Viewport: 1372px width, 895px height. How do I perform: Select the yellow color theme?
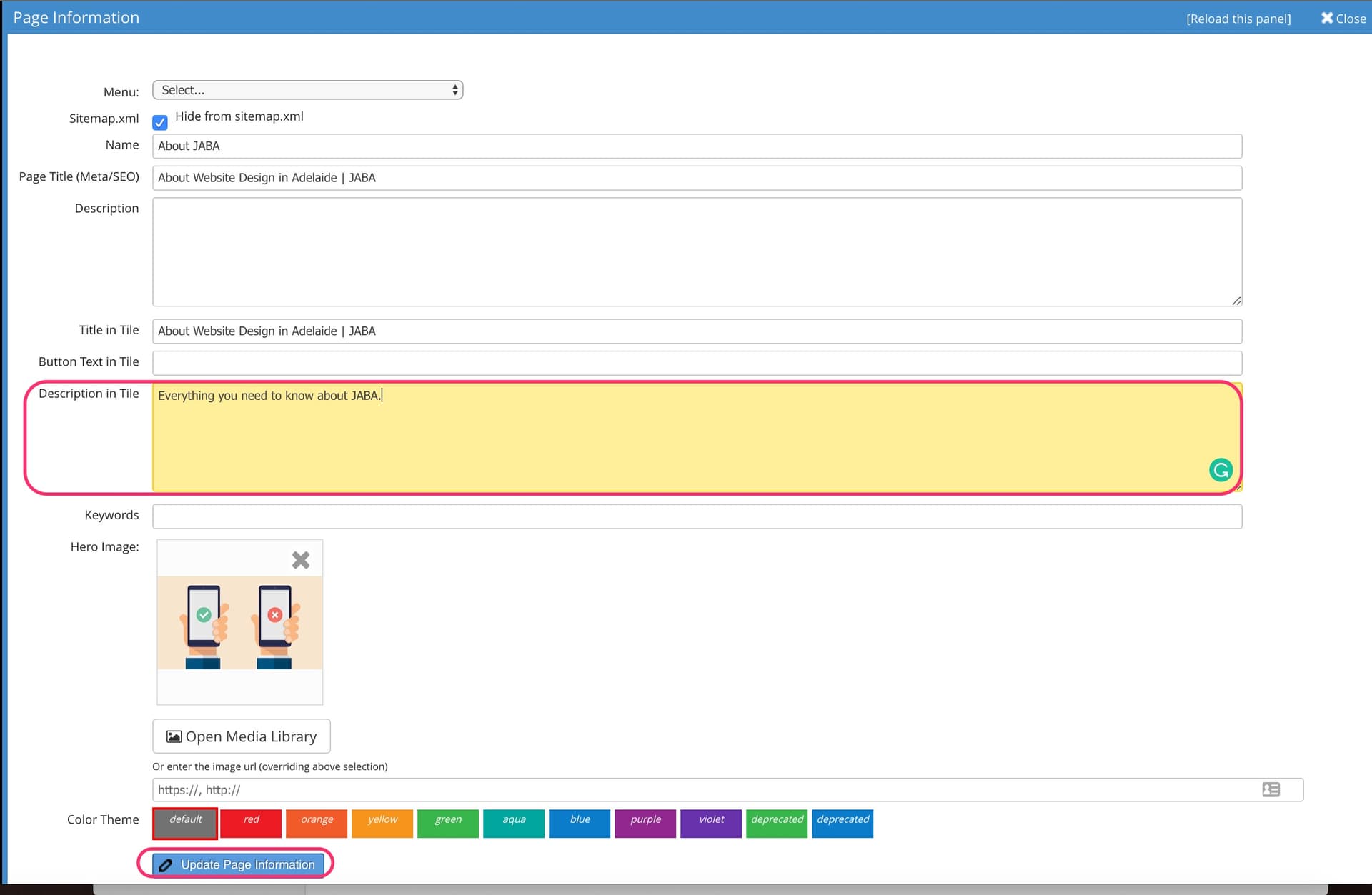382,824
